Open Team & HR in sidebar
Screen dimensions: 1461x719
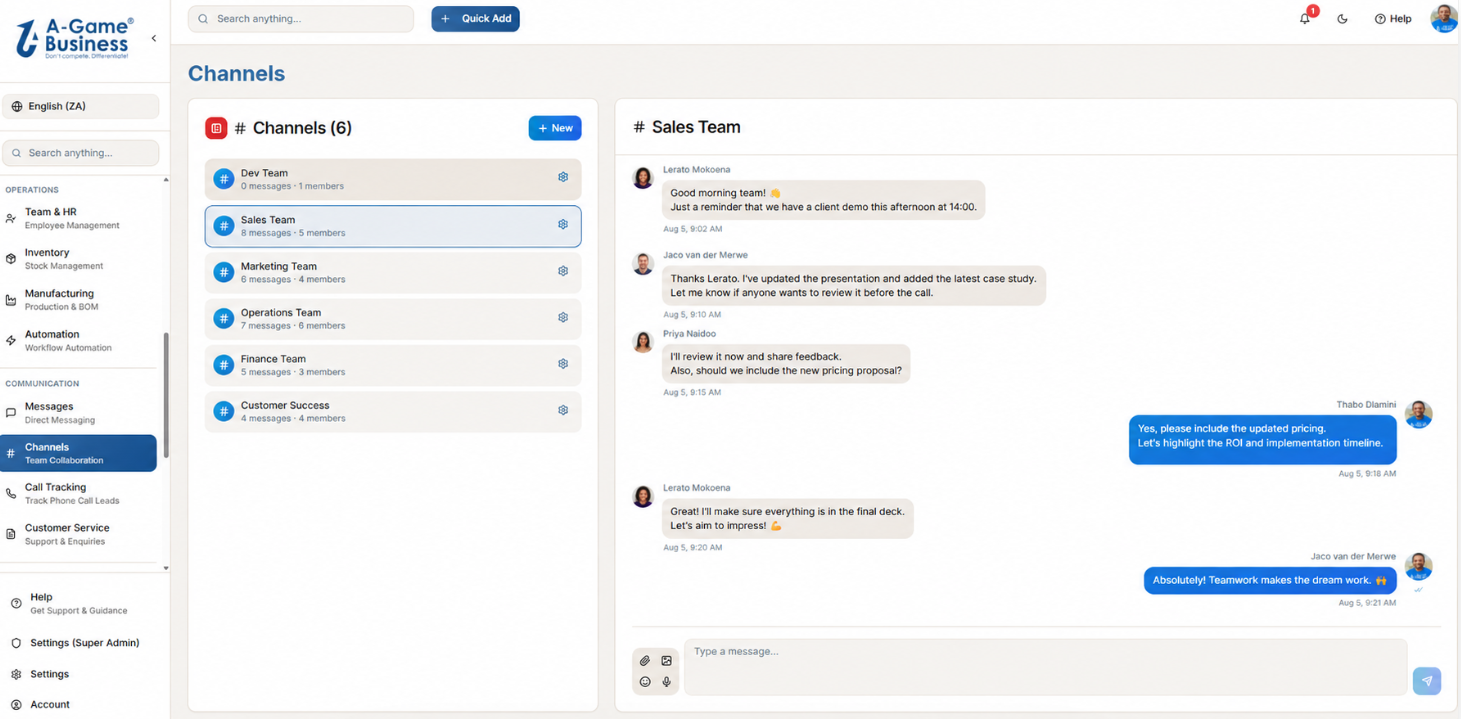(x=79, y=218)
